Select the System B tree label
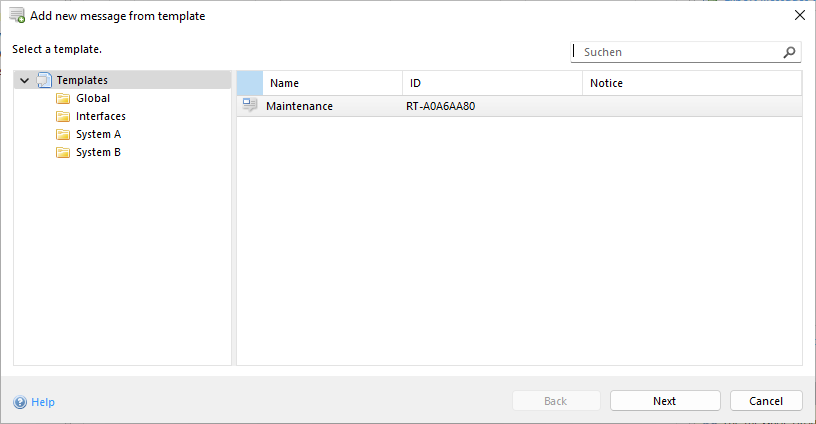The width and height of the screenshot is (816, 424). point(98,152)
